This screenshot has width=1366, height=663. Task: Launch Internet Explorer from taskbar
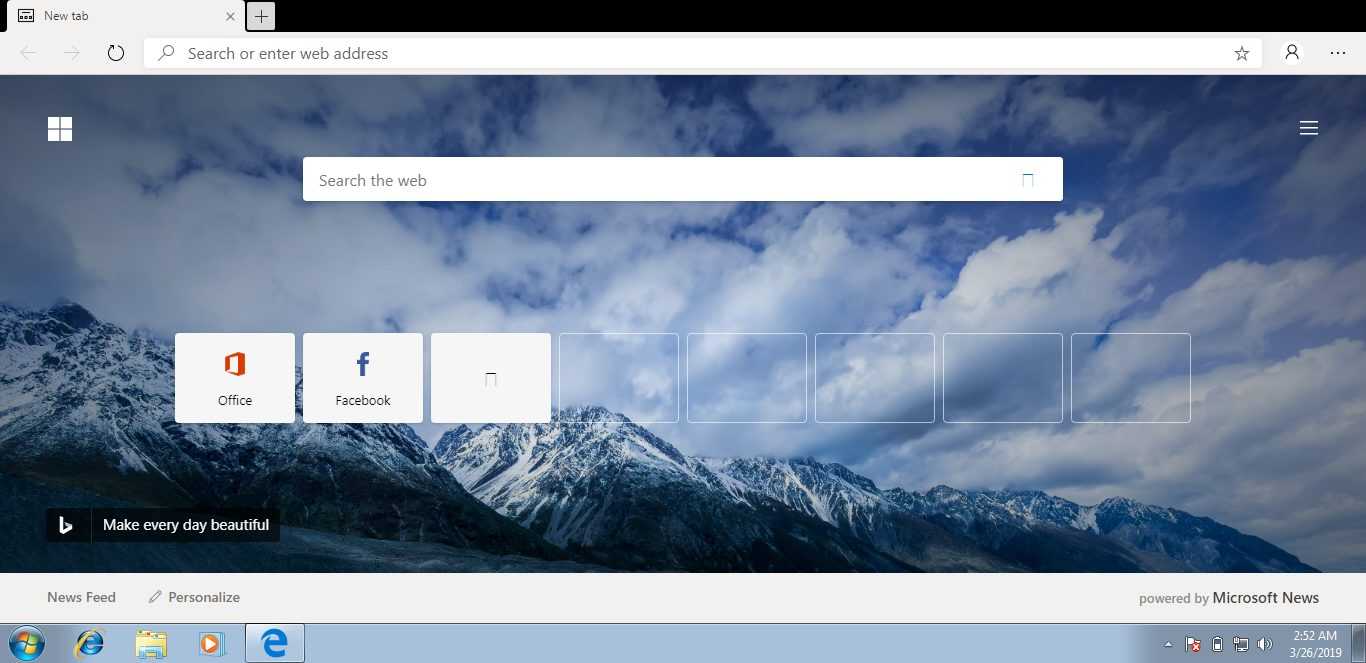coord(89,644)
